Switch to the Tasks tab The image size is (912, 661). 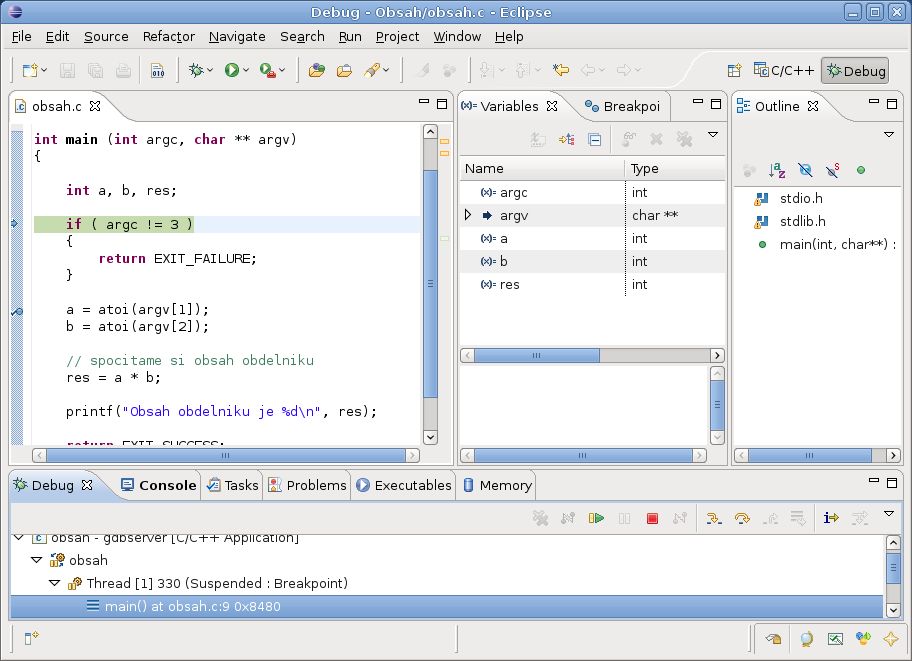tap(233, 485)
